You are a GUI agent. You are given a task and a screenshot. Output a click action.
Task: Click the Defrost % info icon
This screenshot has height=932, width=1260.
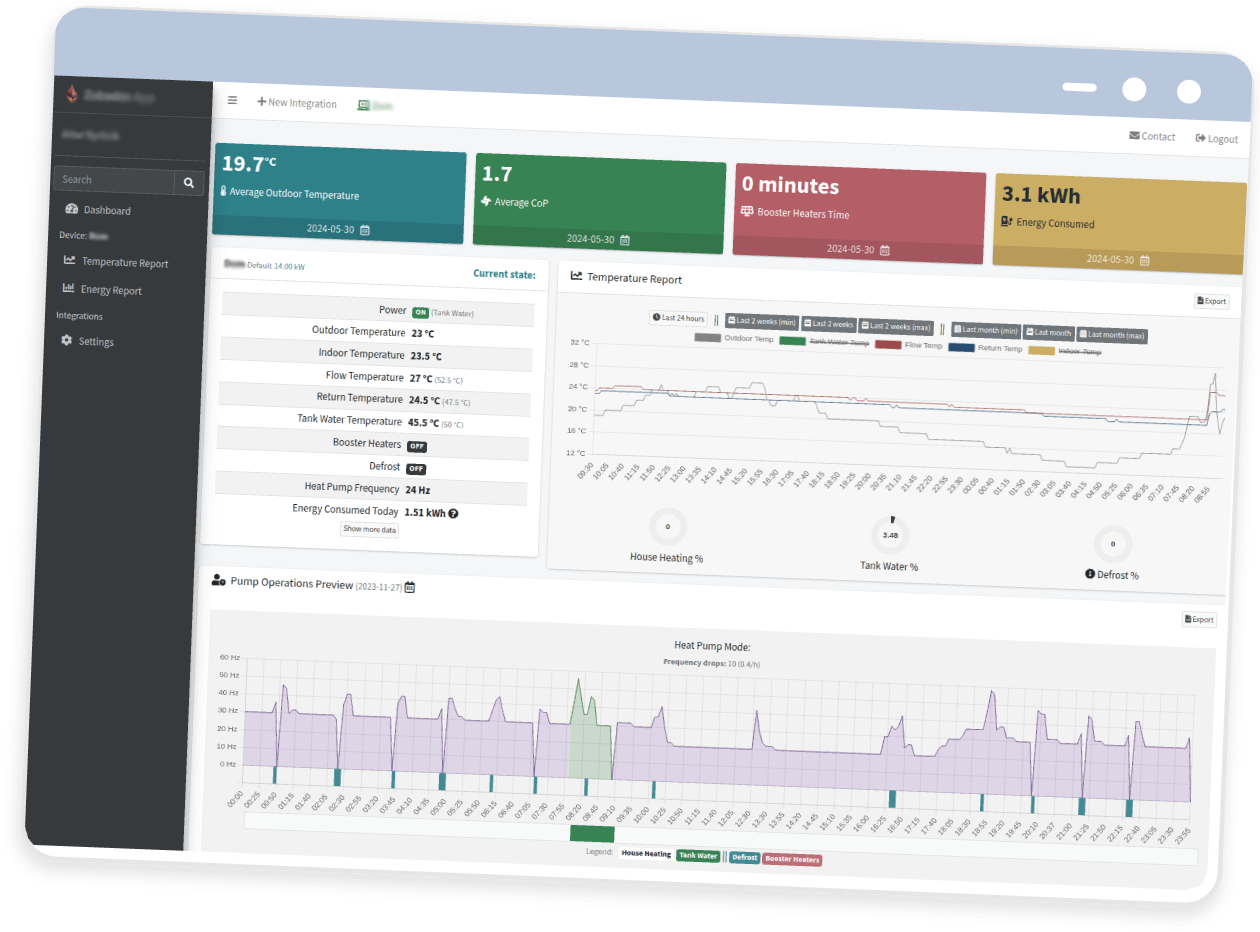point(1090,574)
